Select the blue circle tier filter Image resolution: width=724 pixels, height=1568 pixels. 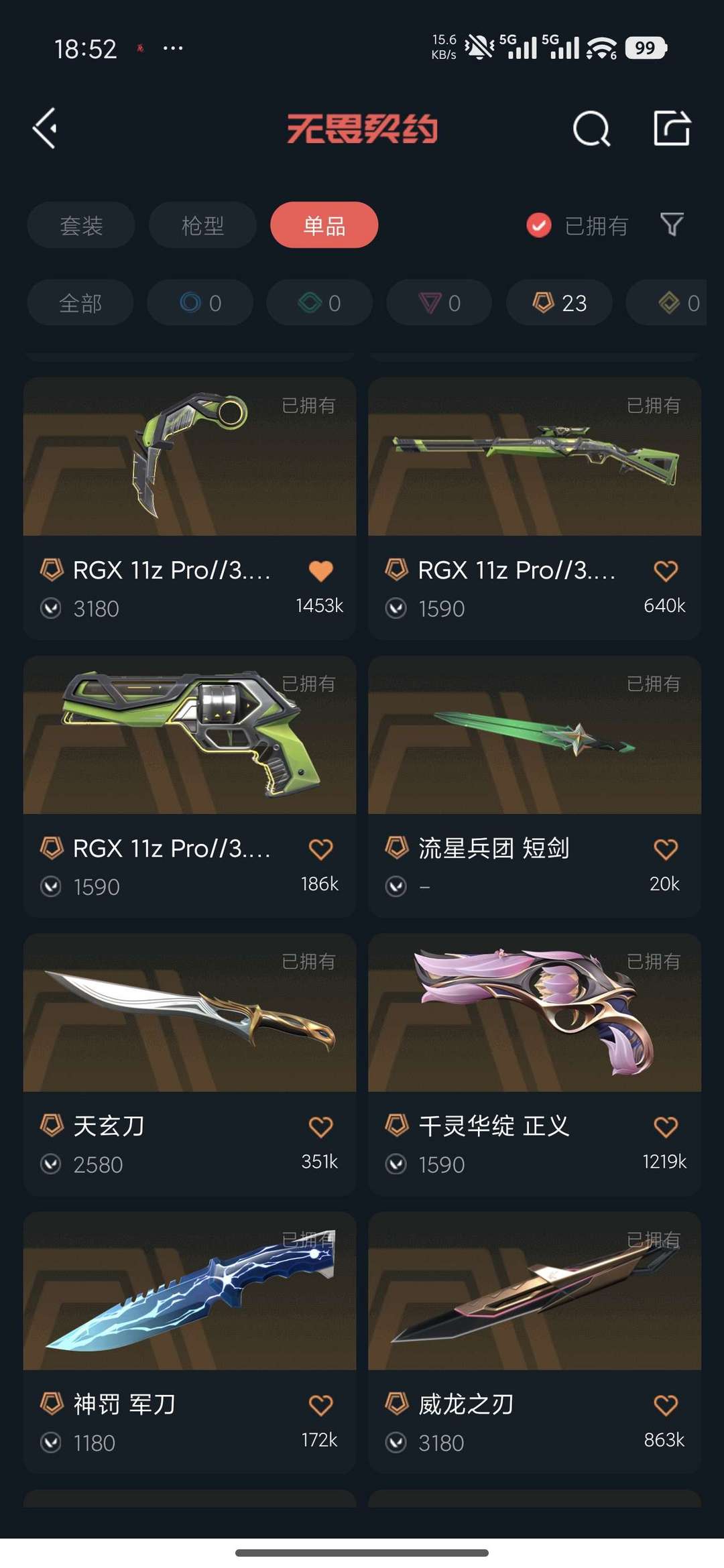(x=200, y=303)
